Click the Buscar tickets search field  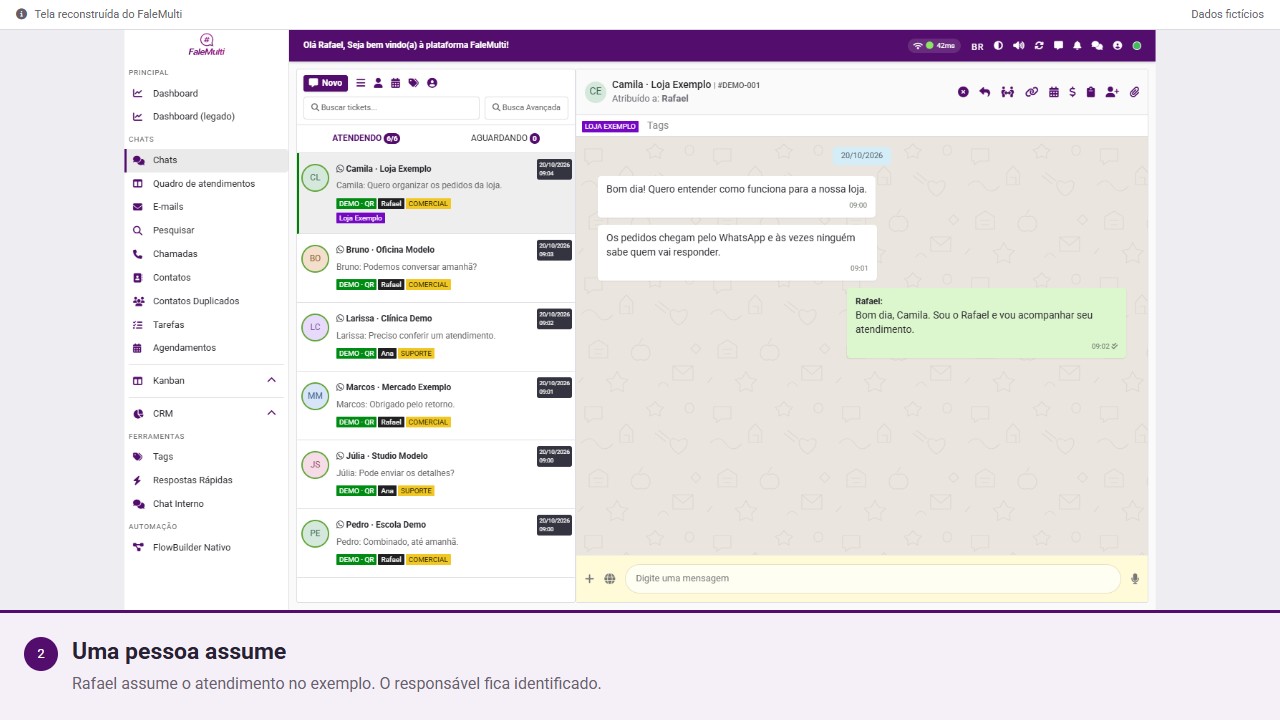tap(391, 107)
